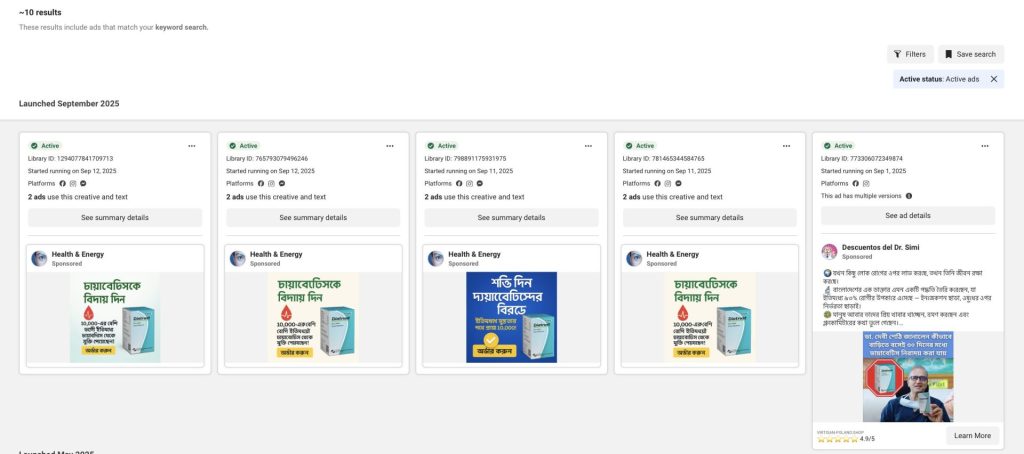Image resolution: width=1024 pixels, height=454 pixels.
Task: See summary details for ad 1294077841709713
Action: [115, 218]
